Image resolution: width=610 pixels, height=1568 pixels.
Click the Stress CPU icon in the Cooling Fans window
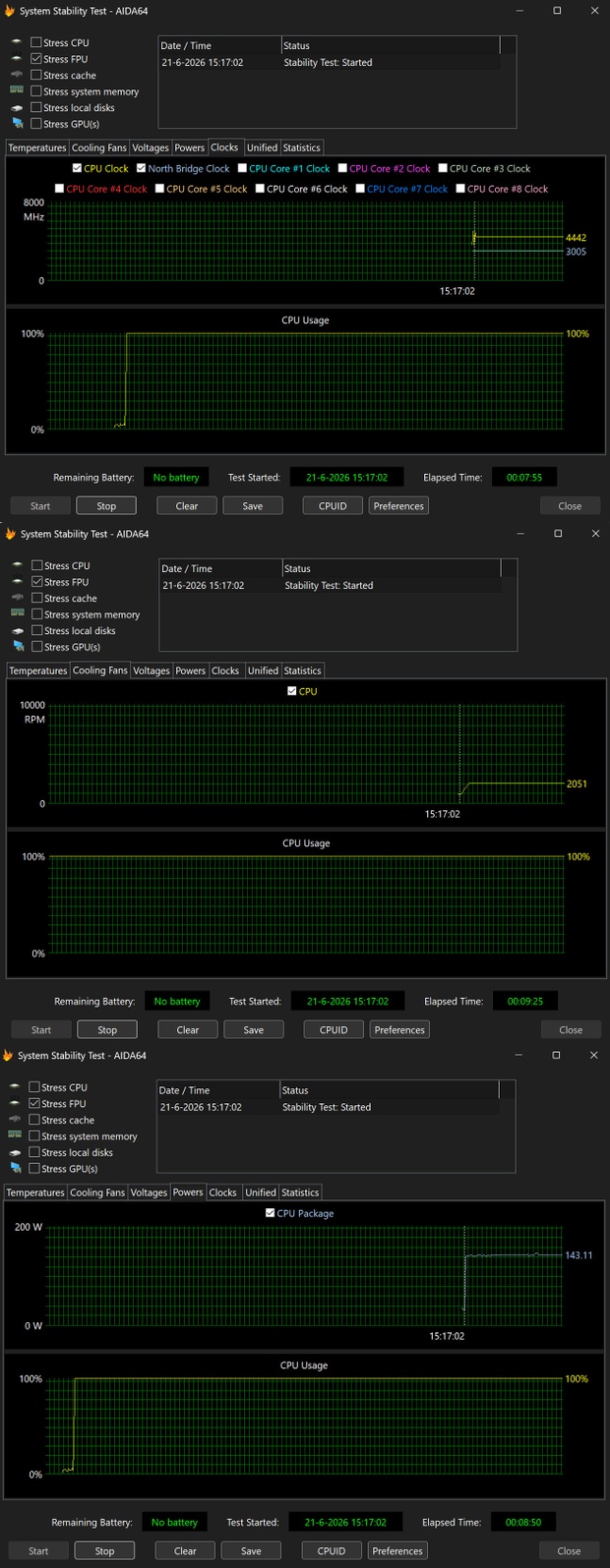click(x=18, y=566)
